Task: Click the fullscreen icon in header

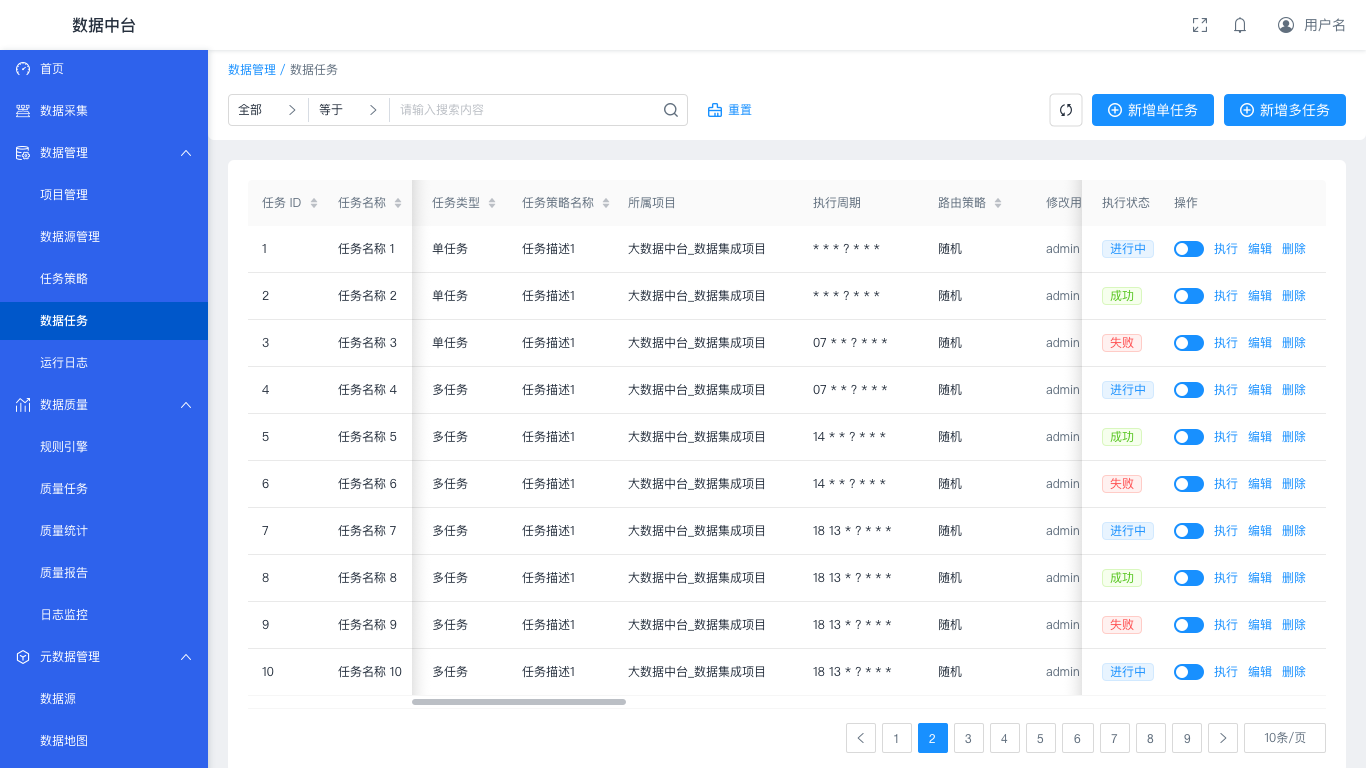Action: pyautogui.click(x=1200, y=25)
